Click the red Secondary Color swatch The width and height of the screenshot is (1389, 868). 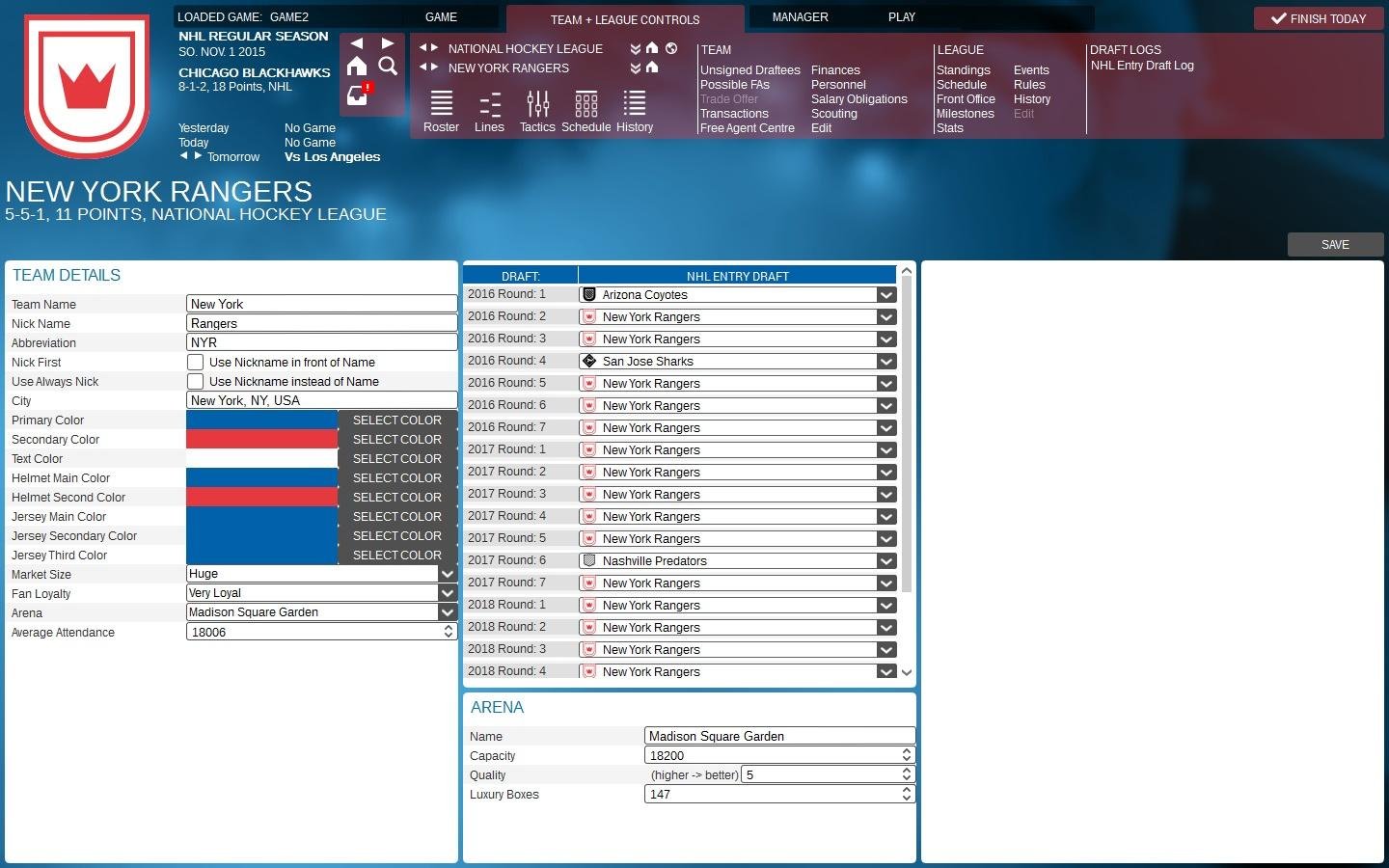(x=261, y=439)
